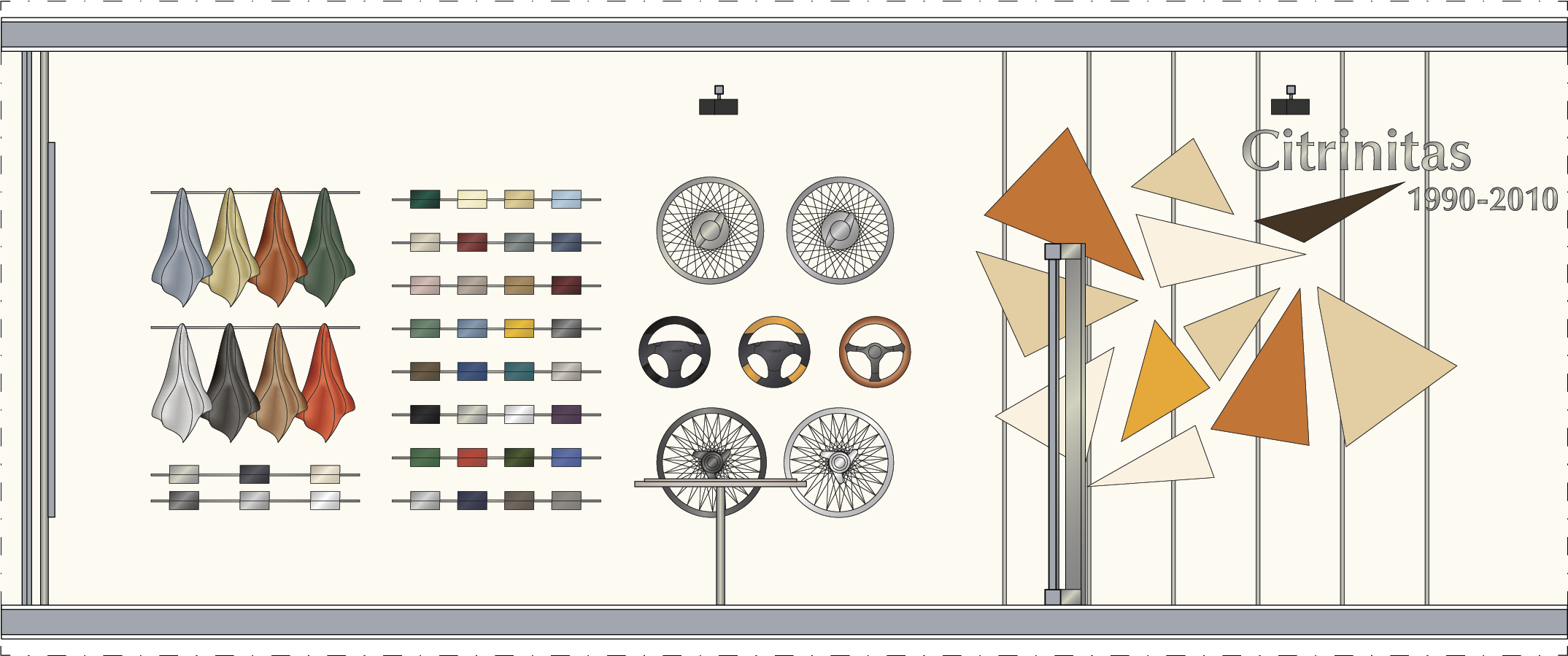Screen dimensions: 1568x656
Task: Select the dark green hanging leather hide
Action: pos(327,248)
